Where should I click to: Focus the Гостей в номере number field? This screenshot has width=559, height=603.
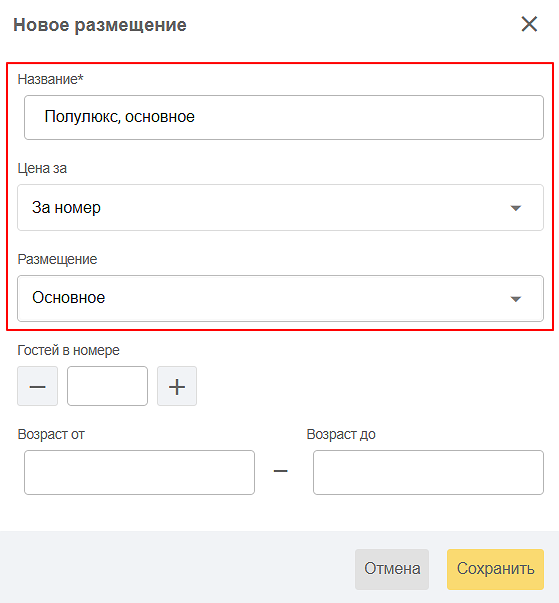pyautogui.click(x=107, y=386)
